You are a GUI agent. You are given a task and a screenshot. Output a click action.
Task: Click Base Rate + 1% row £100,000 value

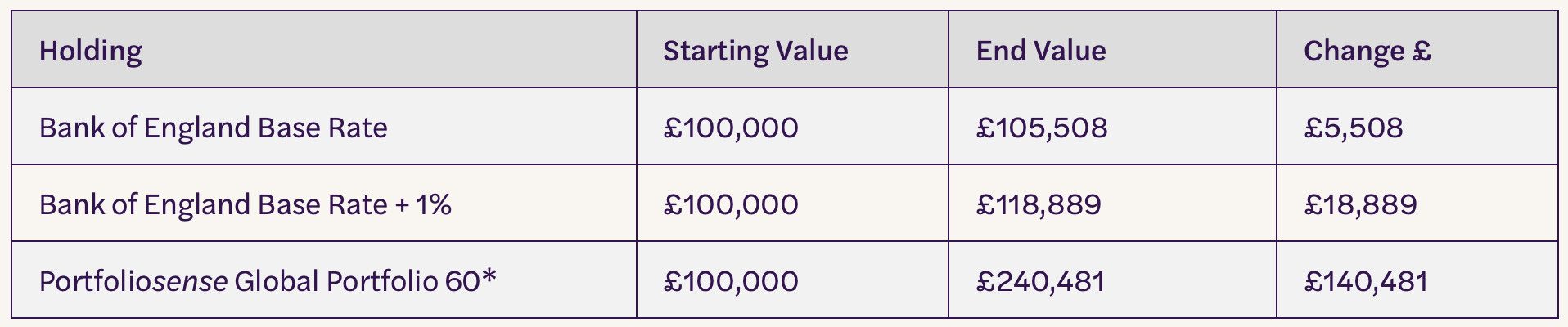pos(792,203)
